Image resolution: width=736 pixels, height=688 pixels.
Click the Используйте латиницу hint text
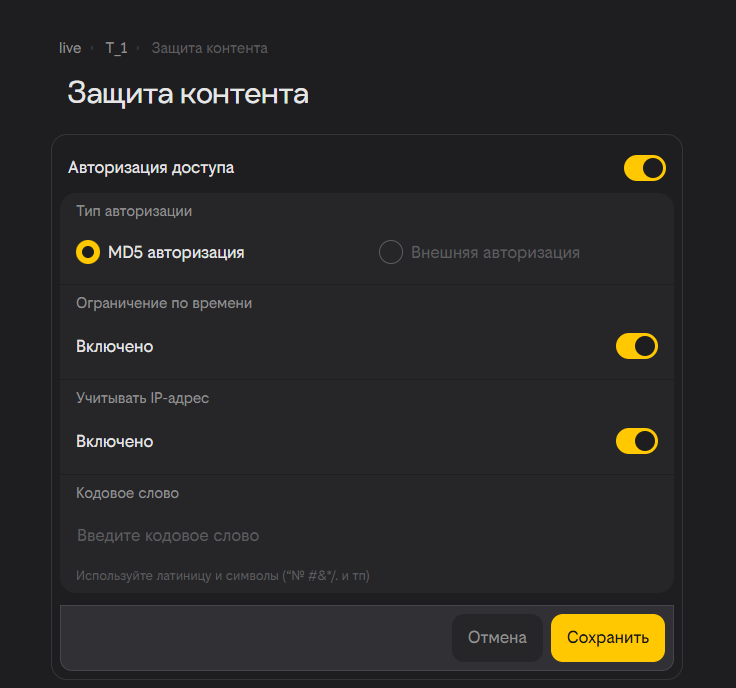[x=224, y=575]
